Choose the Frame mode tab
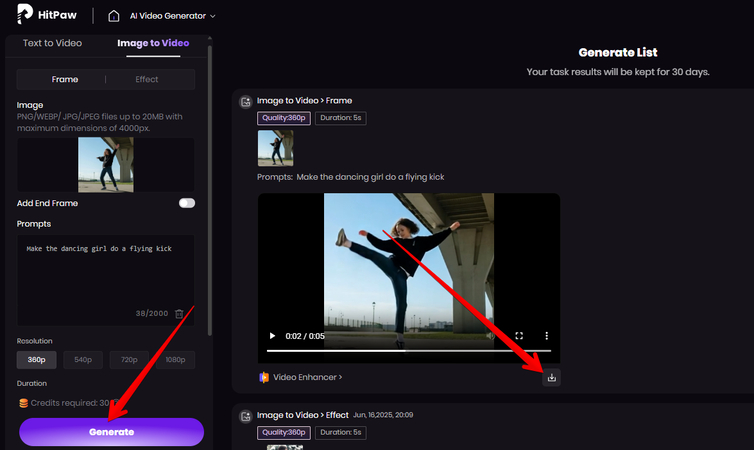Image resolution: width=754 pixels, height=450 pixels. click(x=65, y=79)
